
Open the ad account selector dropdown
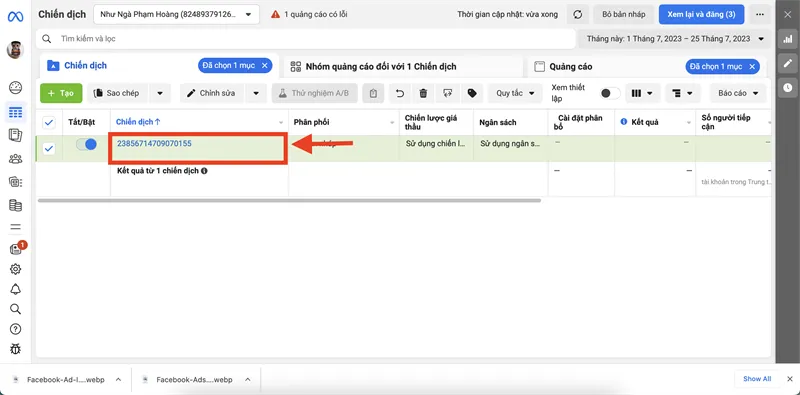click(x=177, y=14)
